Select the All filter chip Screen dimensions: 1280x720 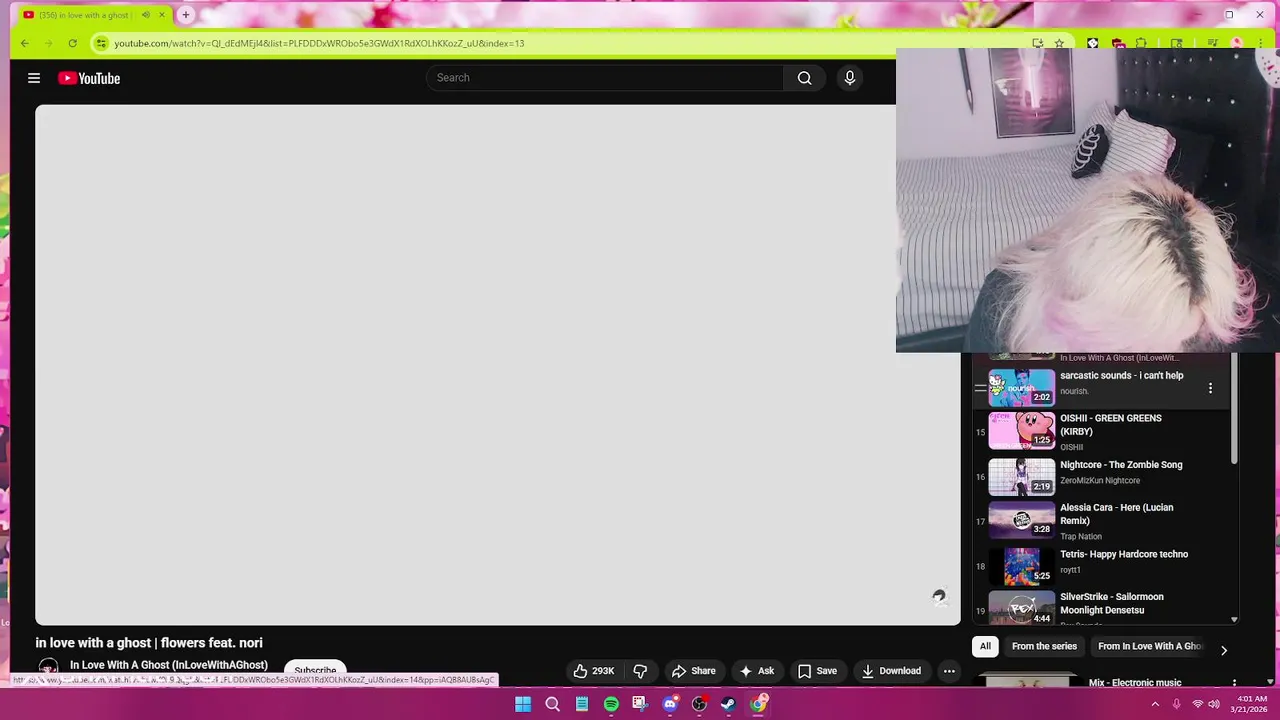click(985, 646)
